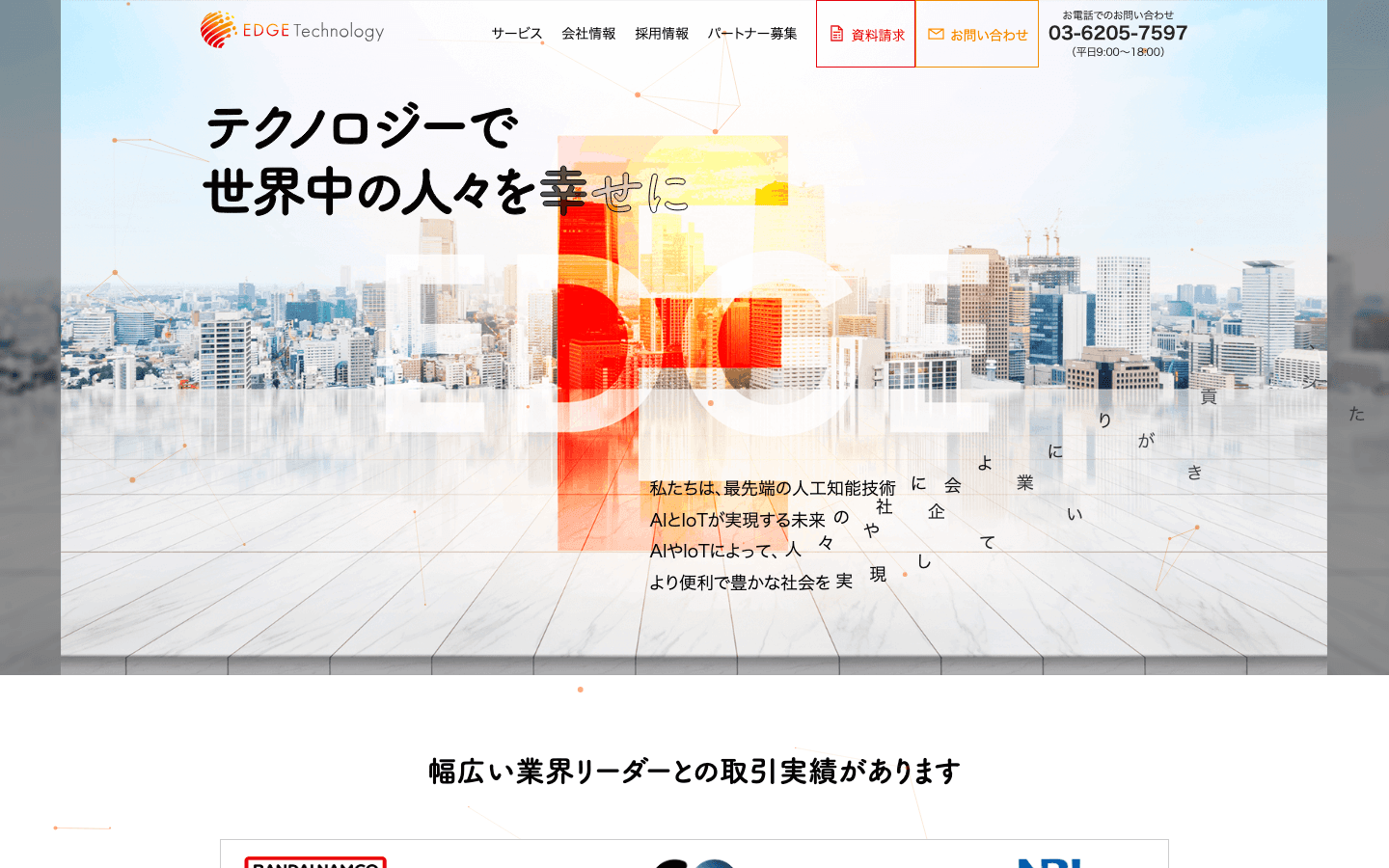Image resolution: width=1389 pixels, height=868 pixels.
Task: Click the envelope icon beside お問い合わせ
Action: click(x=936, y=34)
